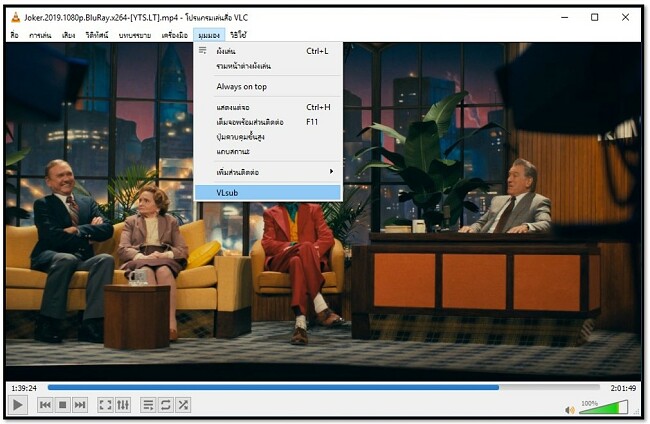The image size is (650, 424).
Task: Click the VLC cone icon in the title bar
Action: [x=15, y=17]
